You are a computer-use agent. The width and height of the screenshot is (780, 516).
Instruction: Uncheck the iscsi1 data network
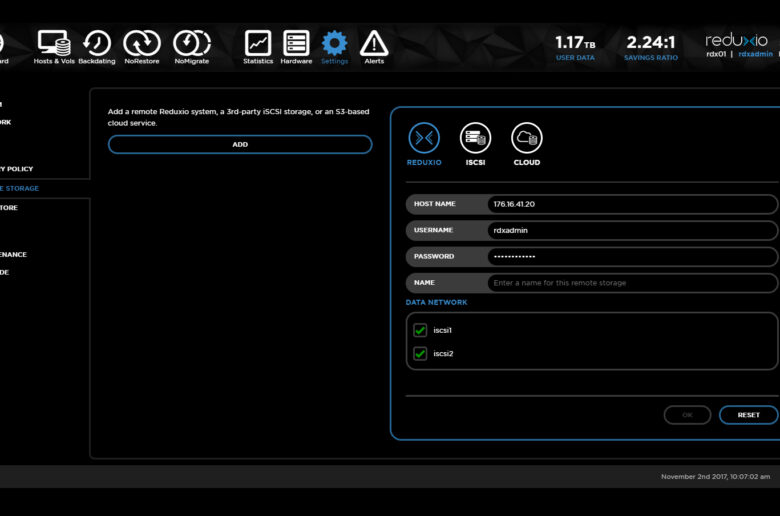click(420, 330)
